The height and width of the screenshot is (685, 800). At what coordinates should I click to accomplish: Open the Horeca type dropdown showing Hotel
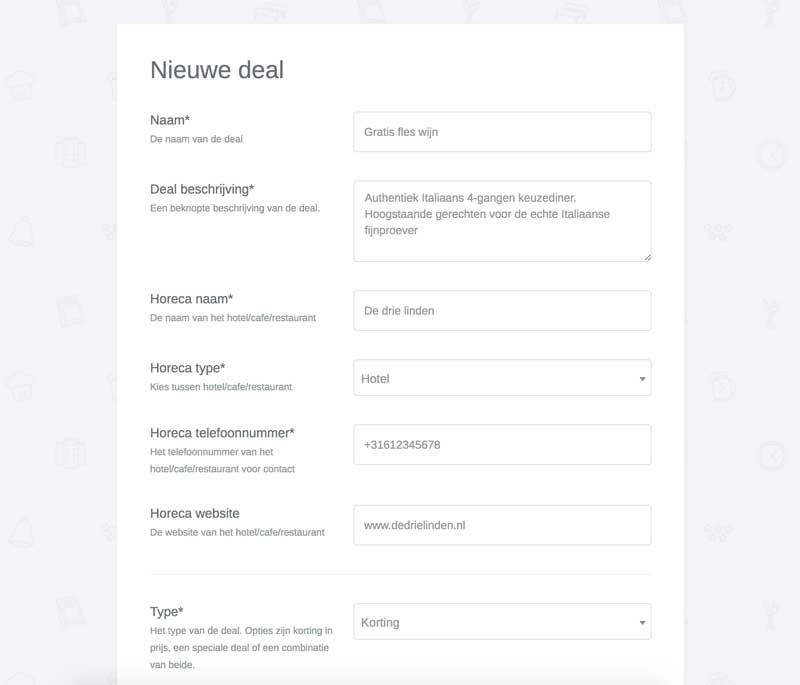[502, 378]
